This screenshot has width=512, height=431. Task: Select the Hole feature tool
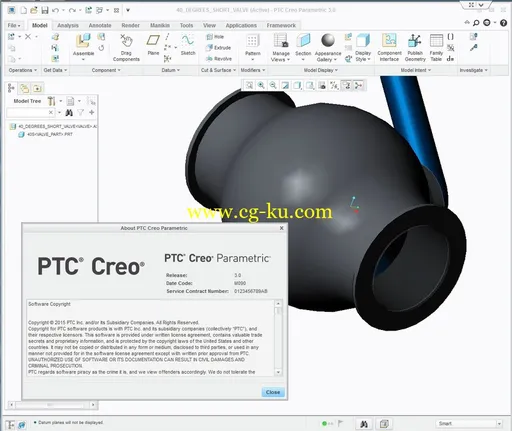(x=215, y=37)
